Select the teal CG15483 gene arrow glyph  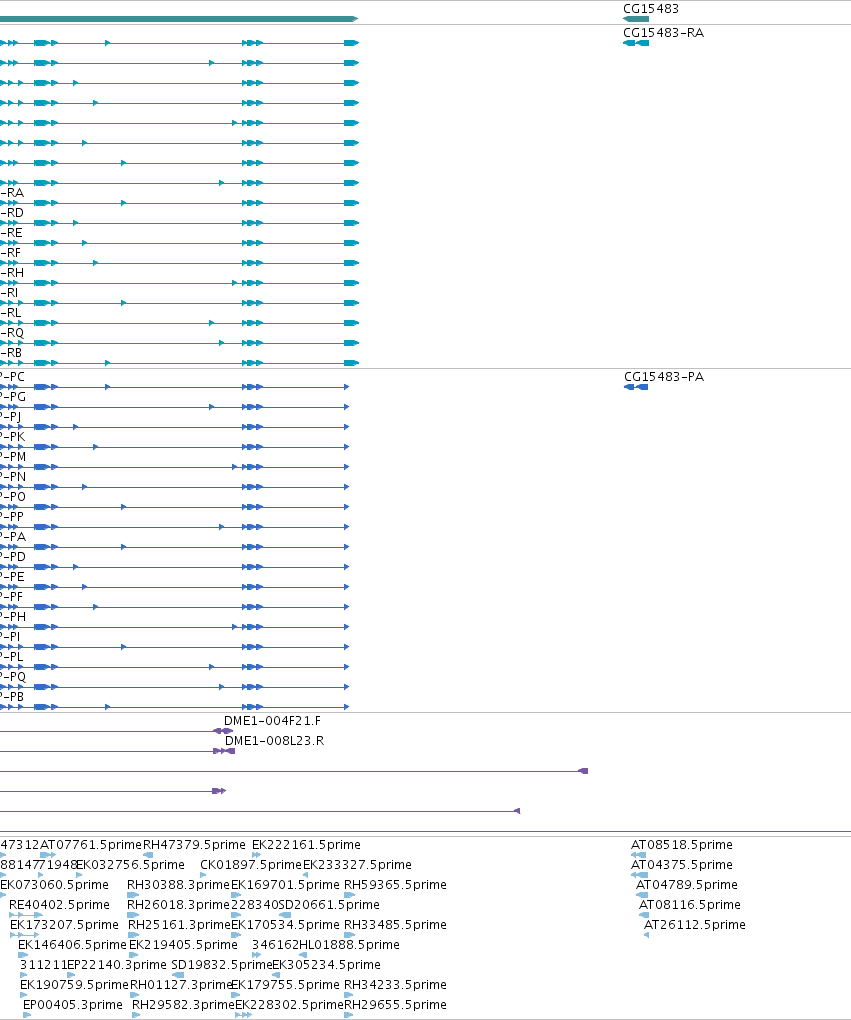coord(636,19)
